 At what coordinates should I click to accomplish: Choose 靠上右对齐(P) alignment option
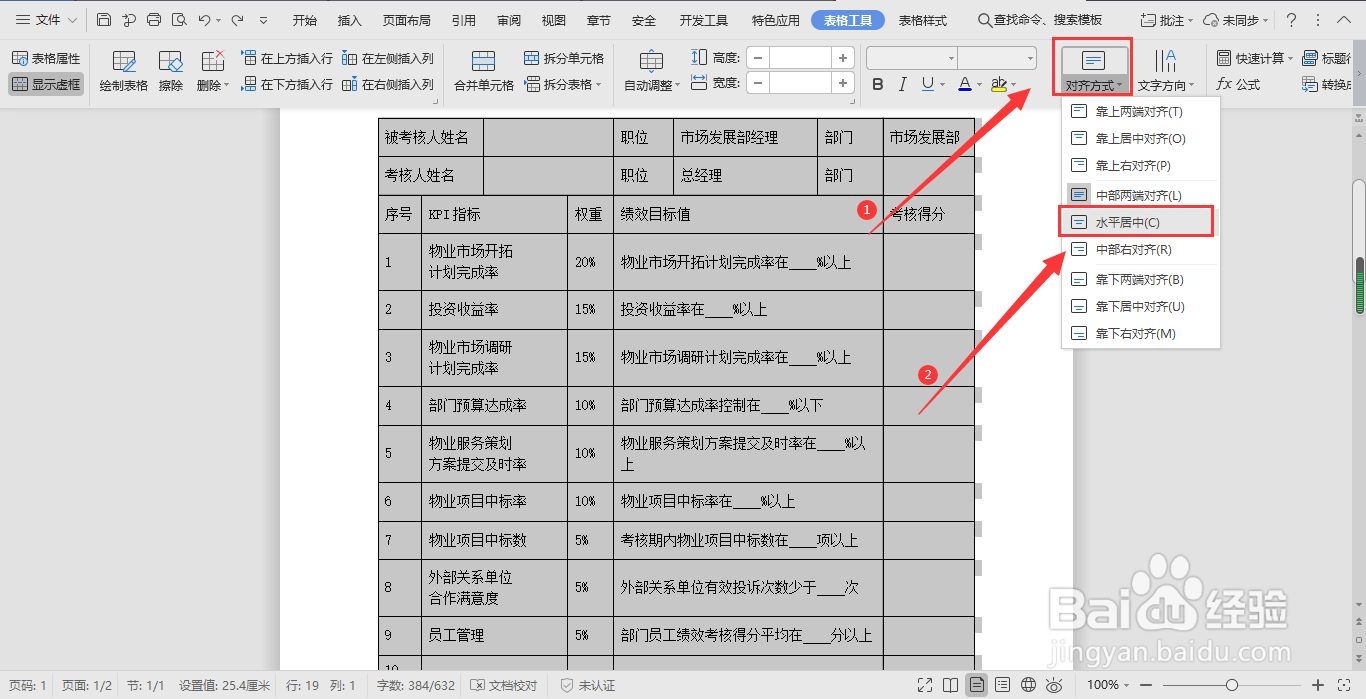click(x=1140, y=165)
